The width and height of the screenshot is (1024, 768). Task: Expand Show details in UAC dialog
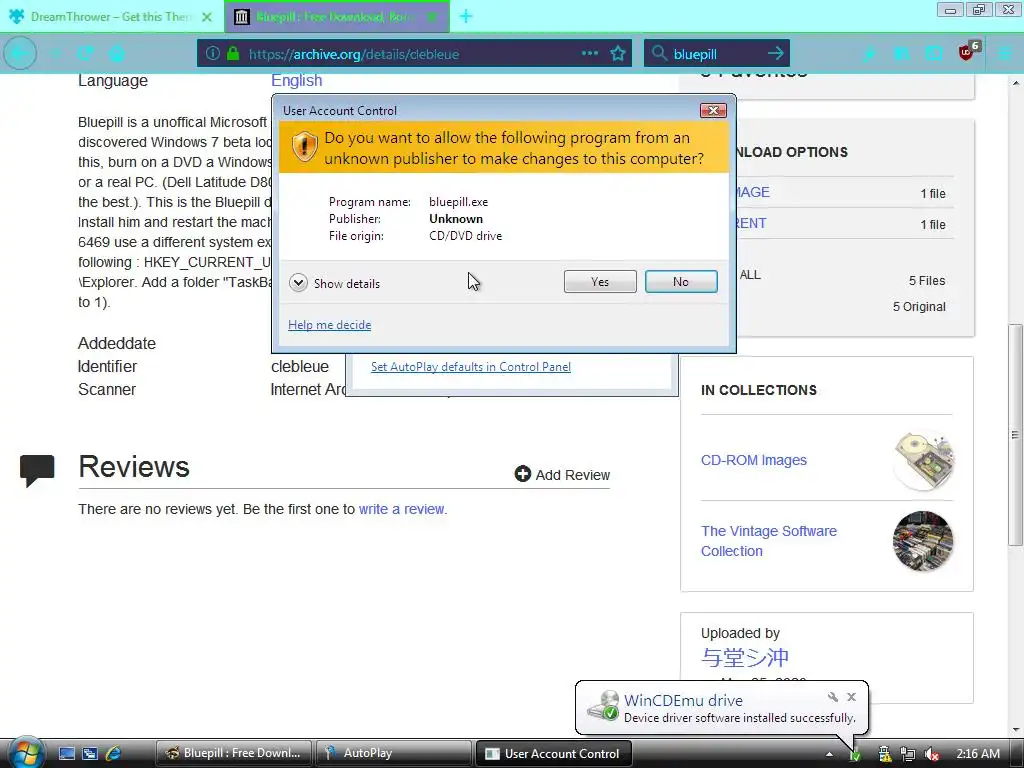334,283
